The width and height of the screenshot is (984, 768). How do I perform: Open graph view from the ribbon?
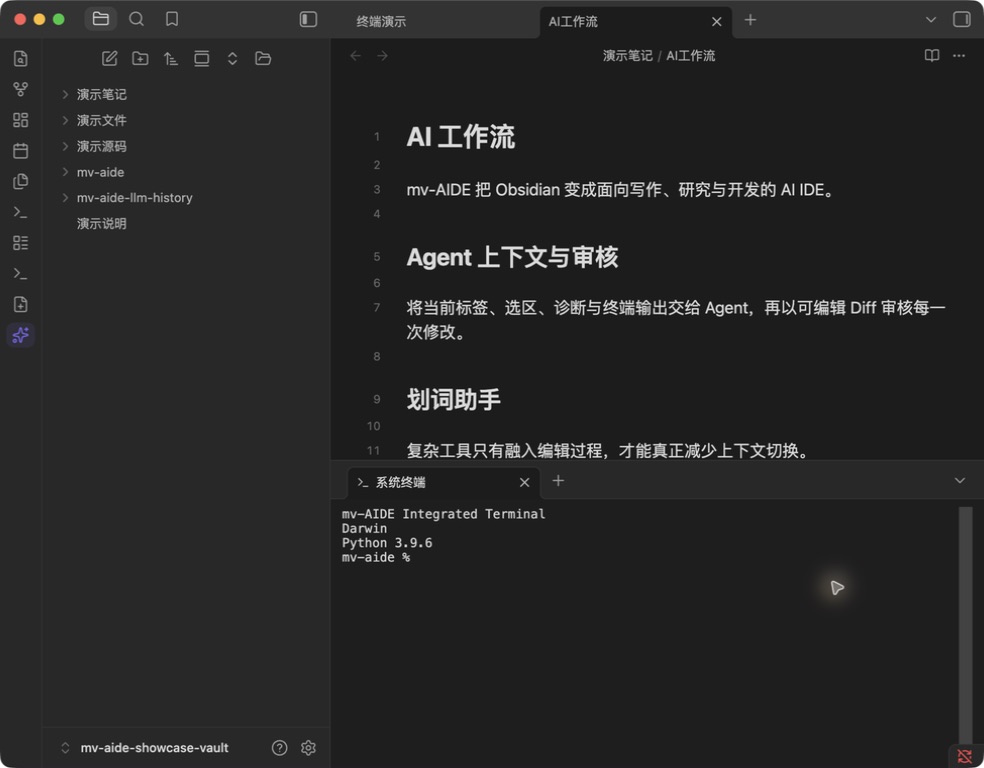pyautogui.click(x=21, y=89)
